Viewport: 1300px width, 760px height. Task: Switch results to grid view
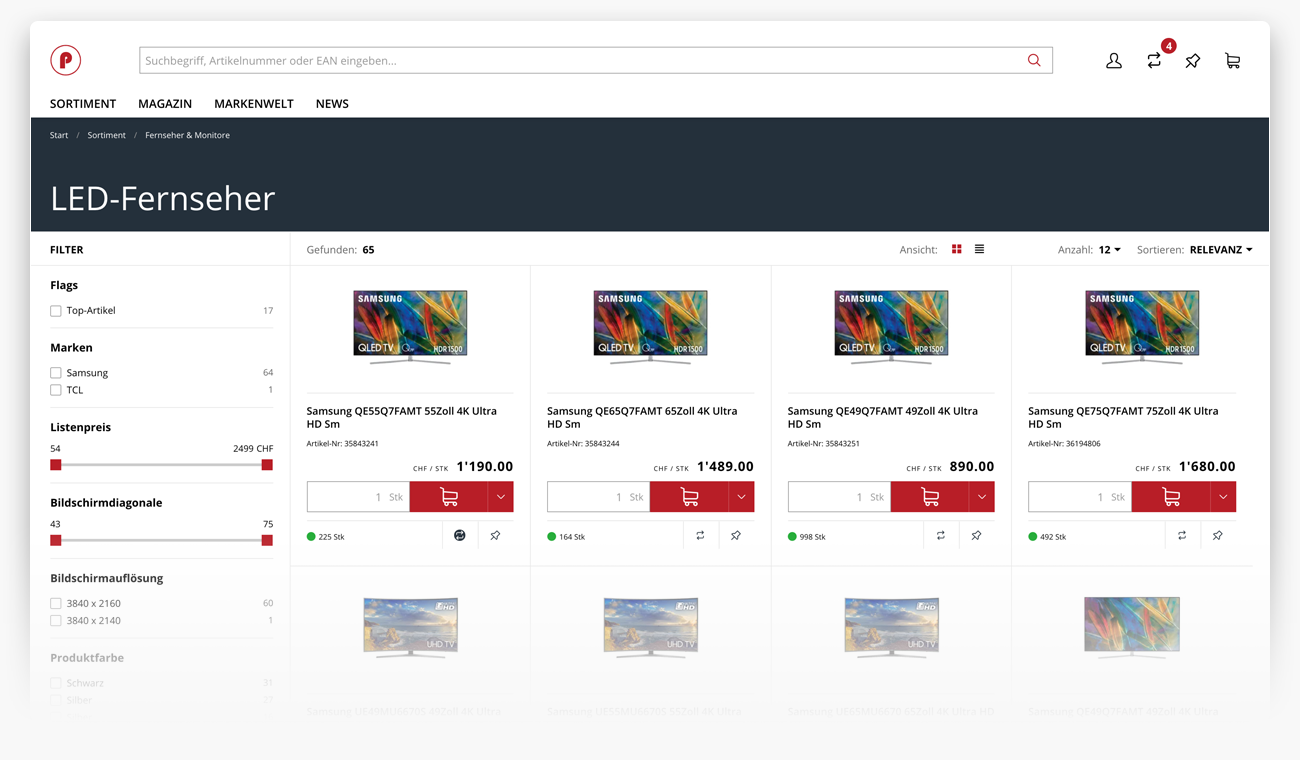pos(957,248)
